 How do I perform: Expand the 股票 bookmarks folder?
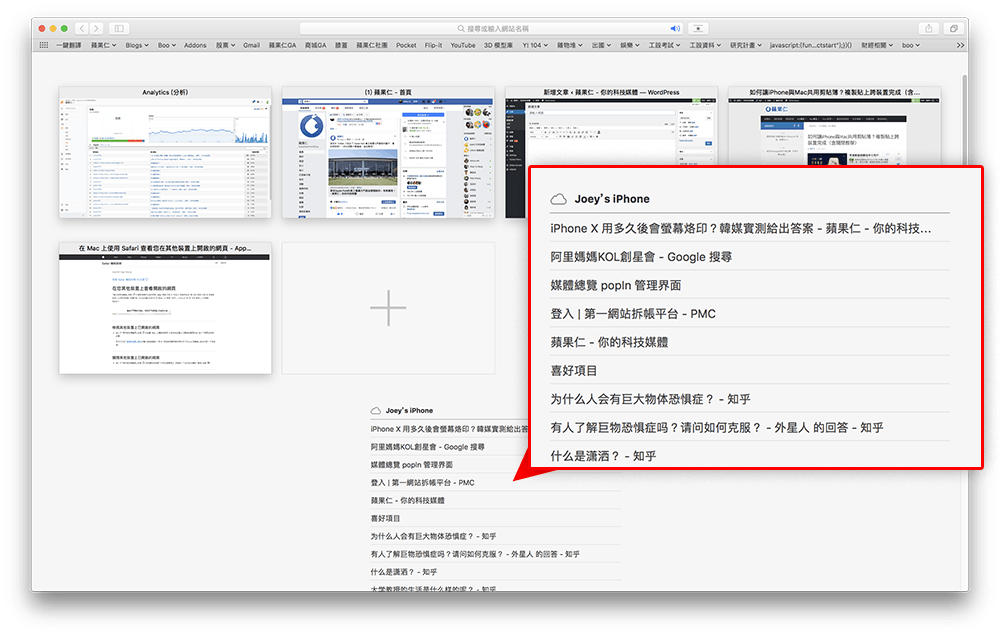coord(225,45)
